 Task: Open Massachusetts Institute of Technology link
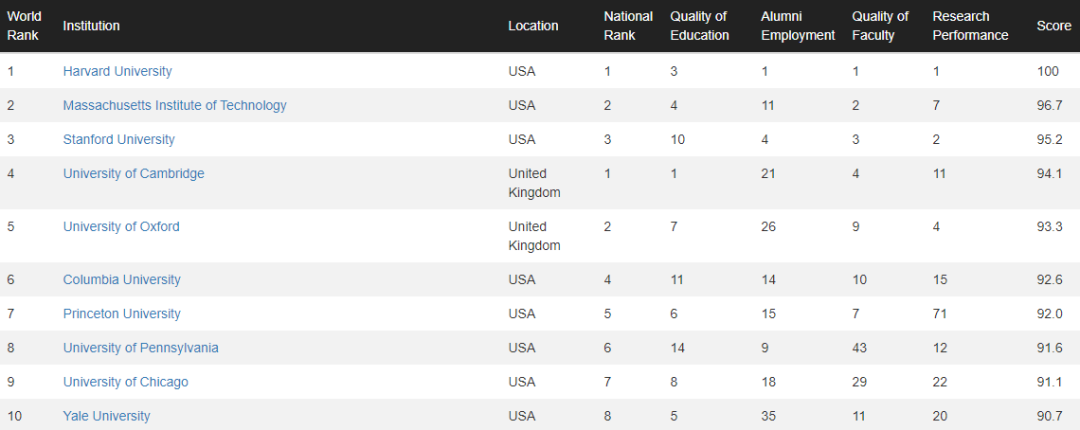coord(174,105)
